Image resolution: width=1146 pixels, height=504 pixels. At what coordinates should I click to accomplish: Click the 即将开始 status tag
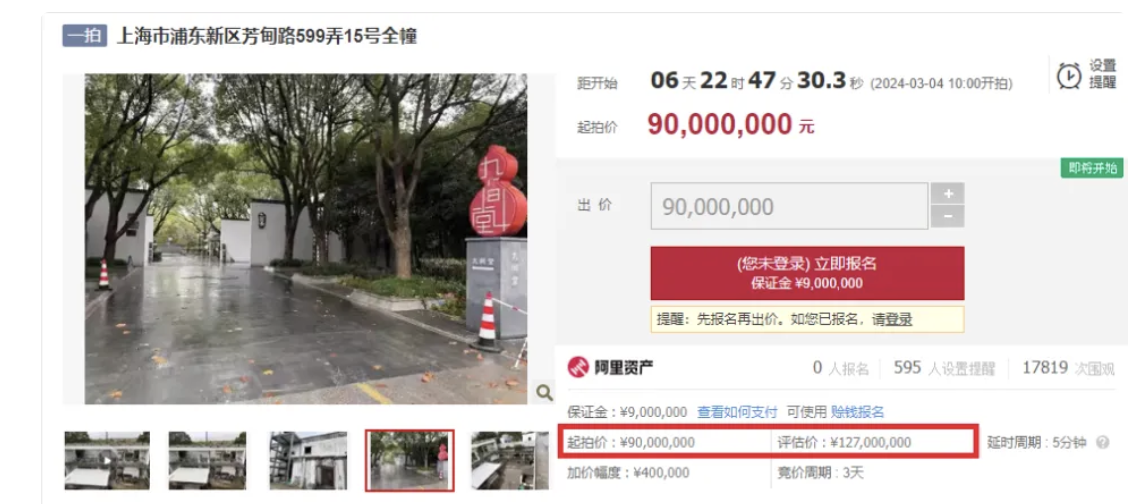(1092, 168)
